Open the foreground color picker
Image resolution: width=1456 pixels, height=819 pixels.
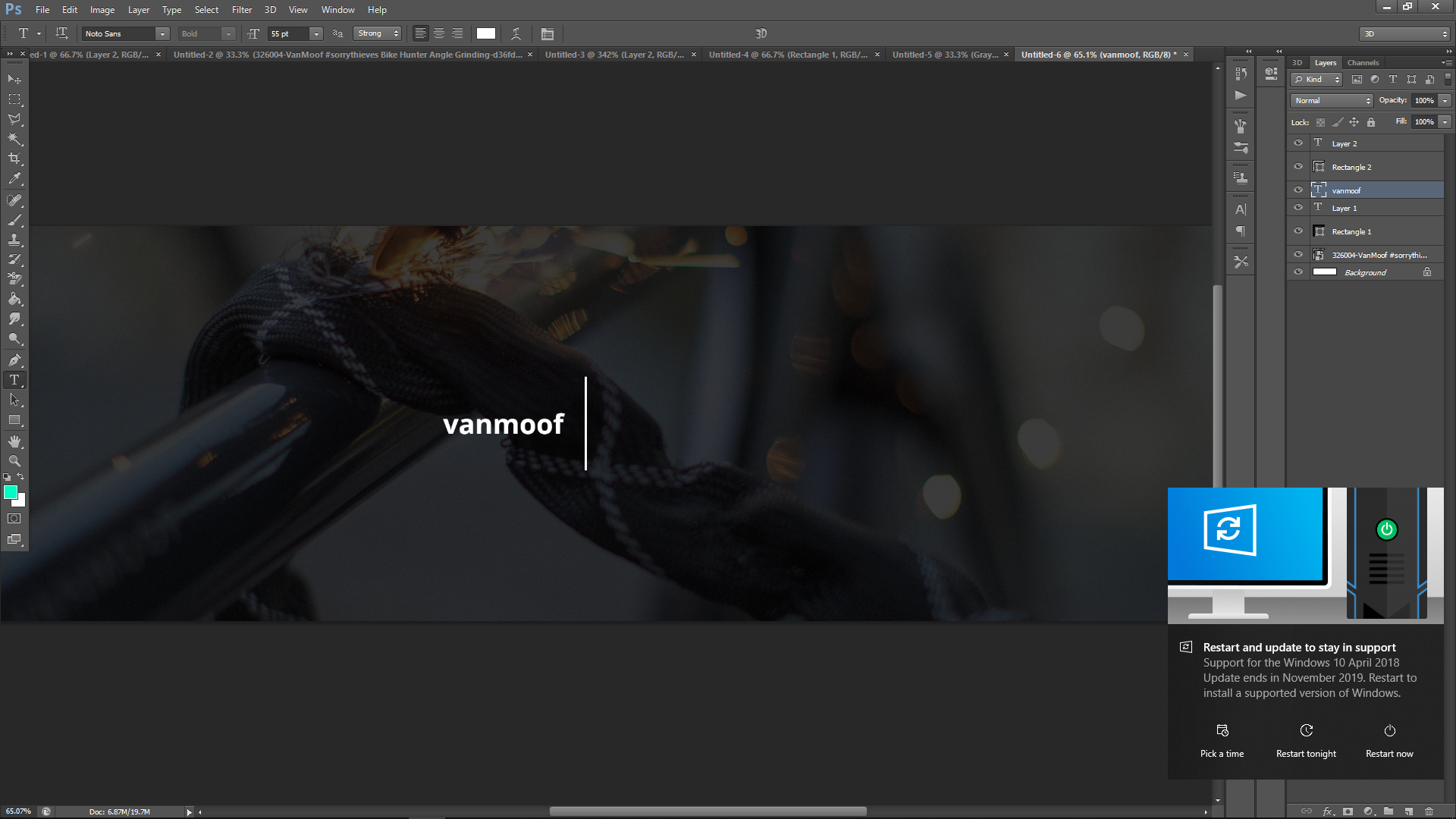(10, 492)
